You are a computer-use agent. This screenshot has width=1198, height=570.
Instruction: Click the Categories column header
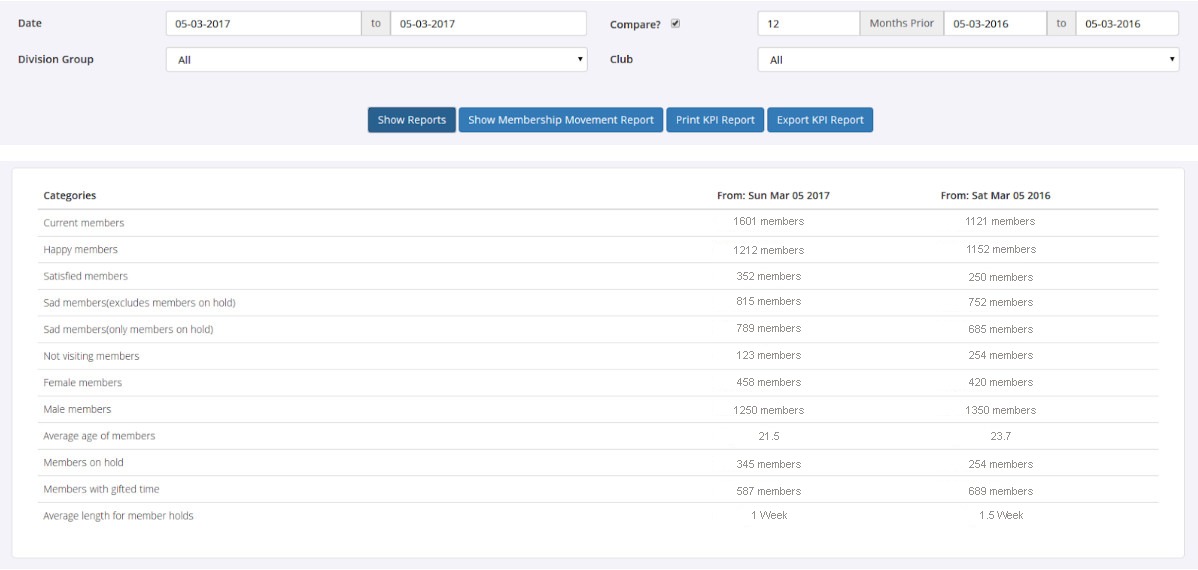click(x=70, y=196)
